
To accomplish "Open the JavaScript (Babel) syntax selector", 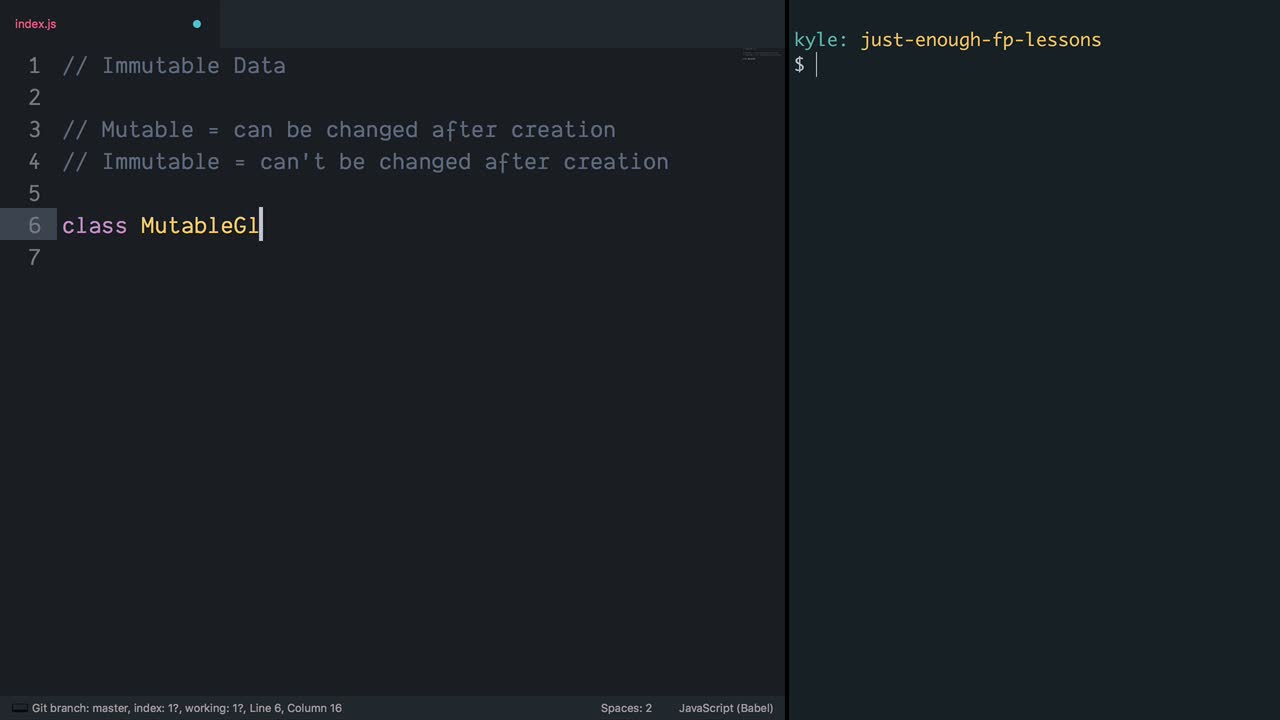I will [725, 708].
